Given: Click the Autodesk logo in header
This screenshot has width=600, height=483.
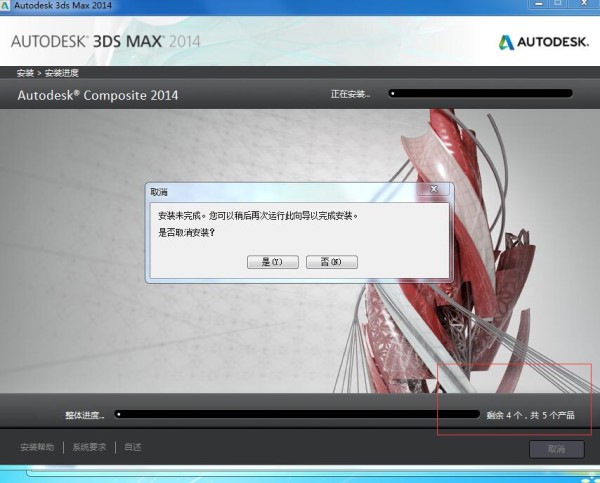Looking at the screenshot, I should (543, 42).
